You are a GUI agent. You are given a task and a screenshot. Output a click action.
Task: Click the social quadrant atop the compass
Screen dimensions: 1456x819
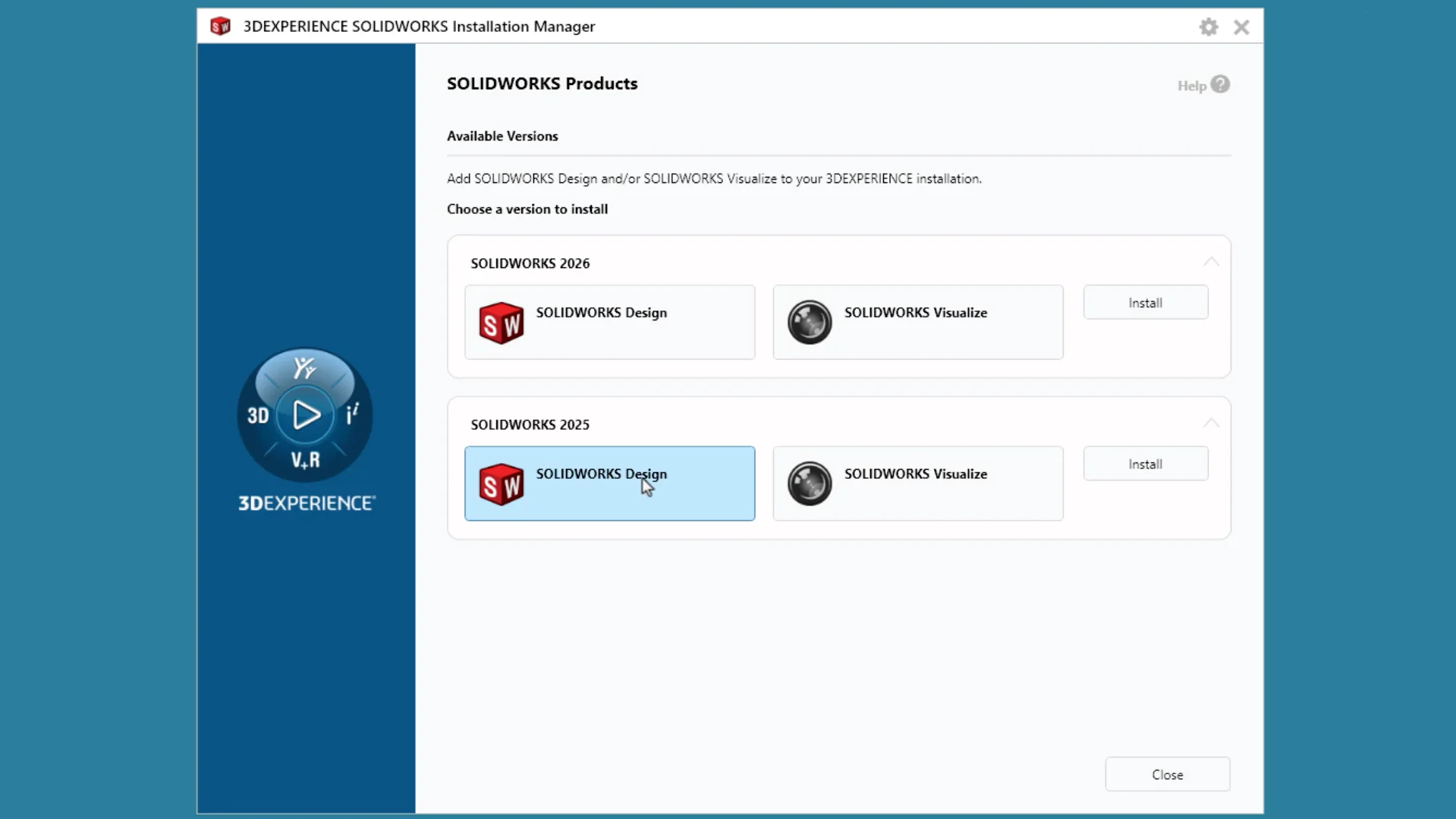304,368
